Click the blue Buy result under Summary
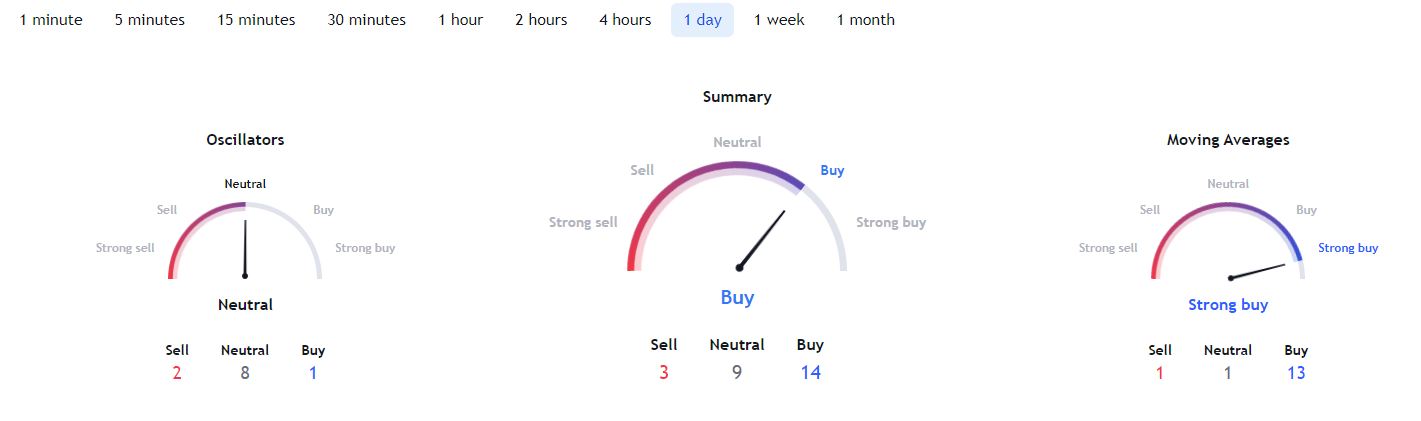Screen dimensions: 1421x421 737,297
